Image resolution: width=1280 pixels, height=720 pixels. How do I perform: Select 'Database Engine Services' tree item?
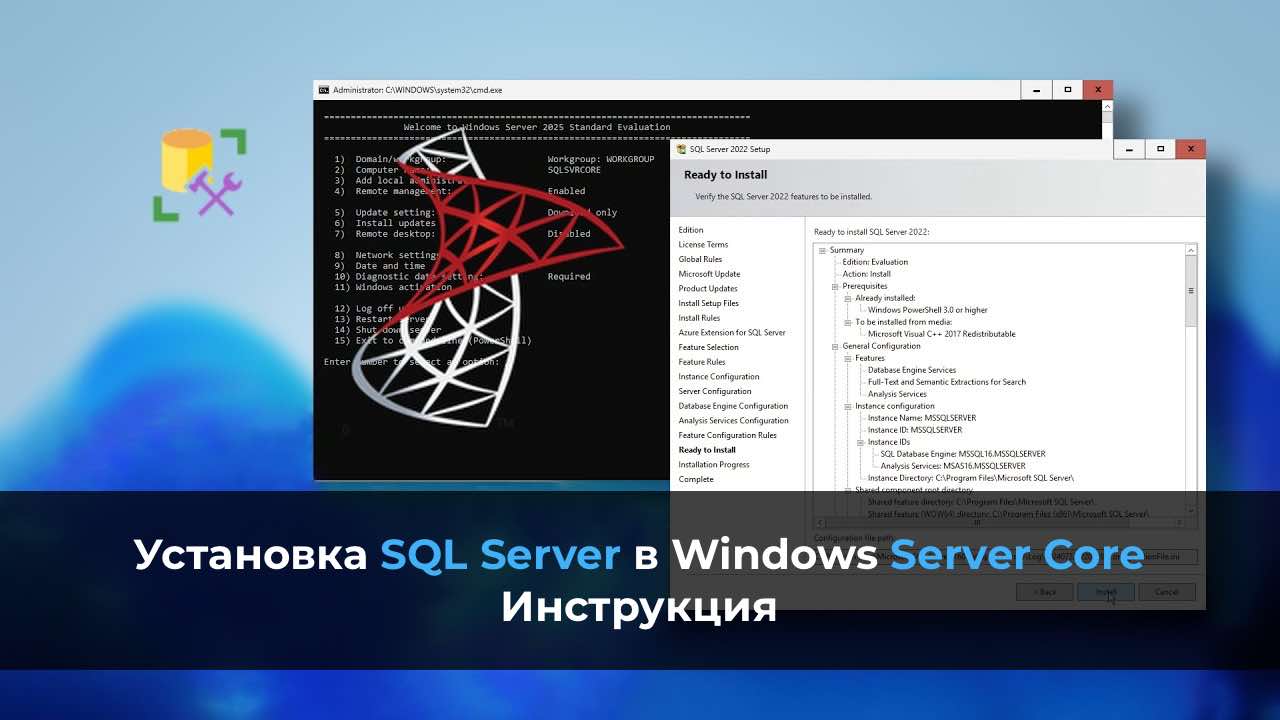(x=912, y=370)
